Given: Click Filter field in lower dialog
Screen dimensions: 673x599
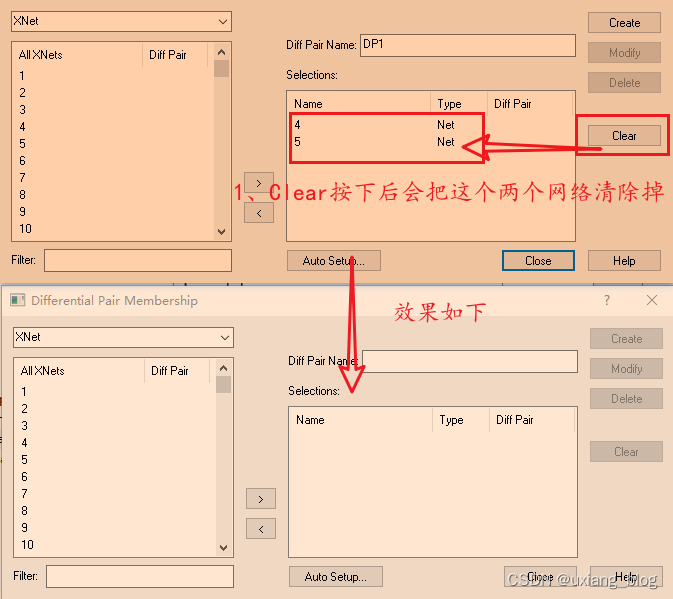Looking at the screenshot, I should click(140, 576).
